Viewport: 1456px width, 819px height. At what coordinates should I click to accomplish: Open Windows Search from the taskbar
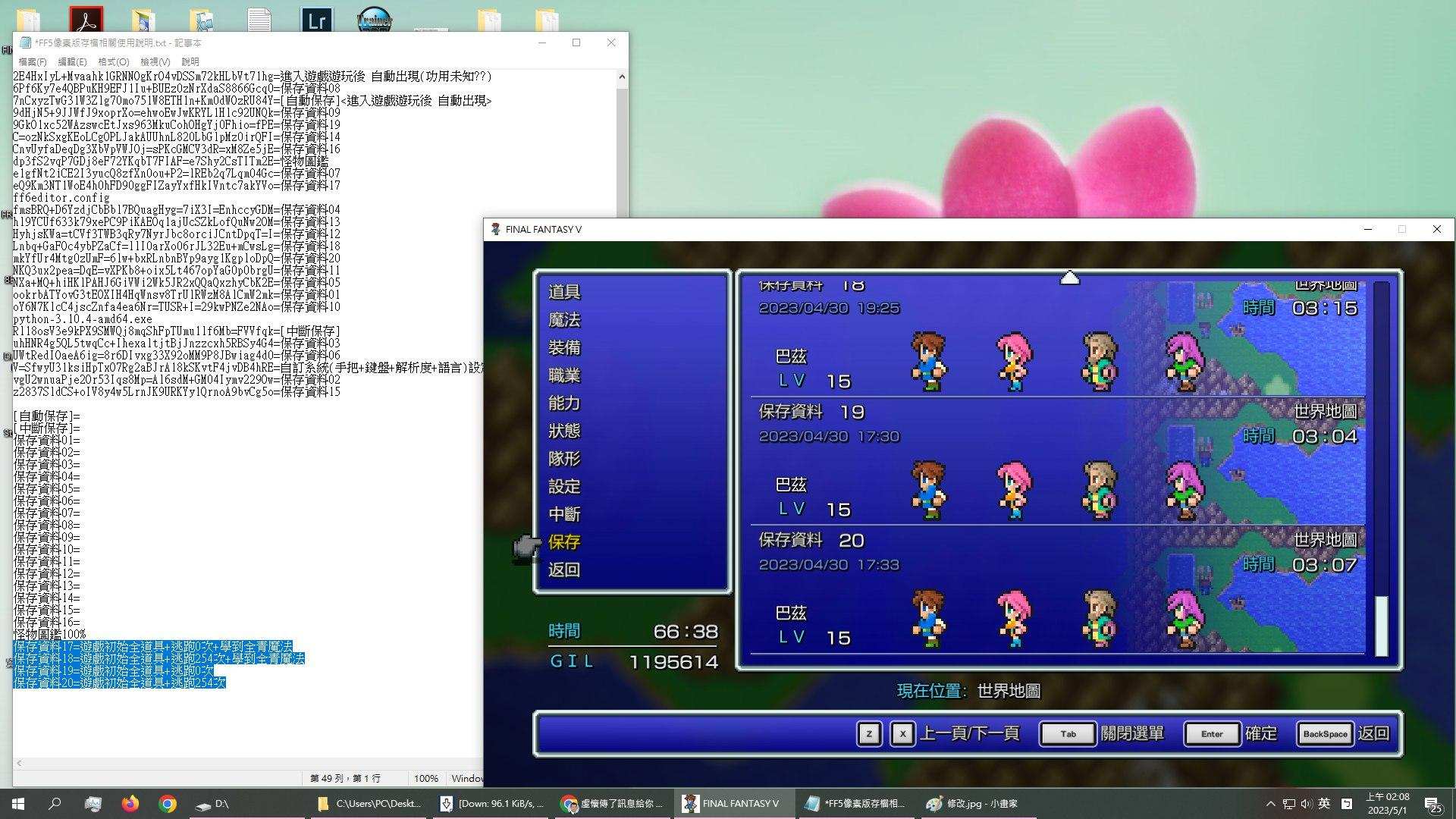(53, 803)
